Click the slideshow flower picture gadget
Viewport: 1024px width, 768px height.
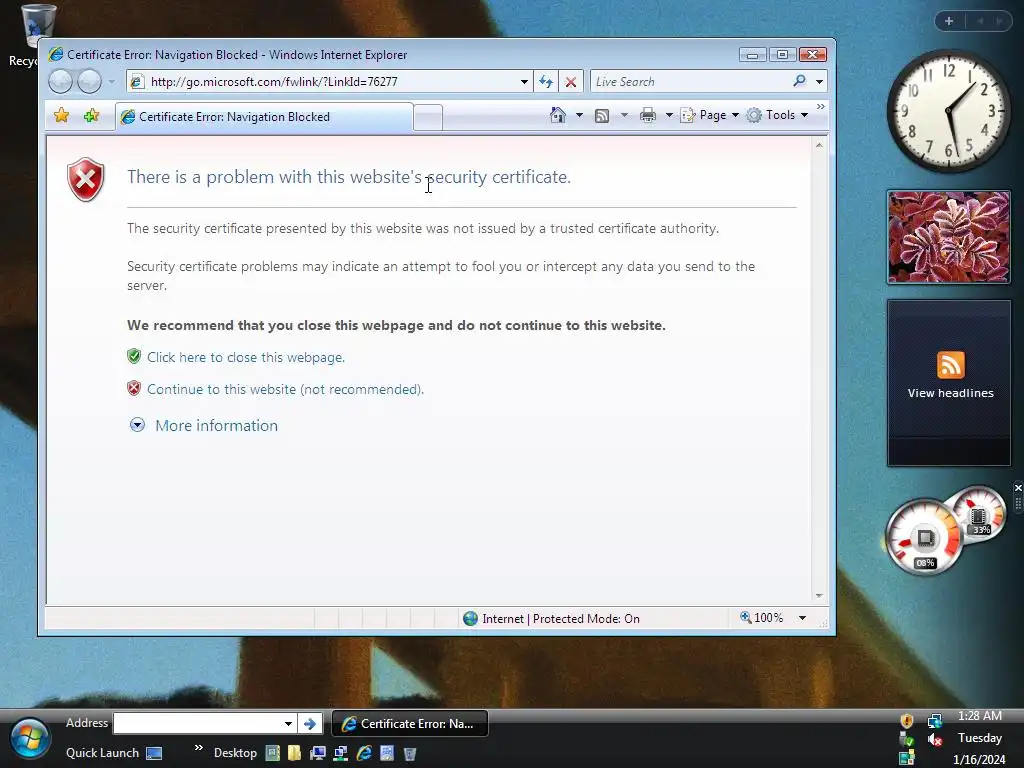click(949, 237)
